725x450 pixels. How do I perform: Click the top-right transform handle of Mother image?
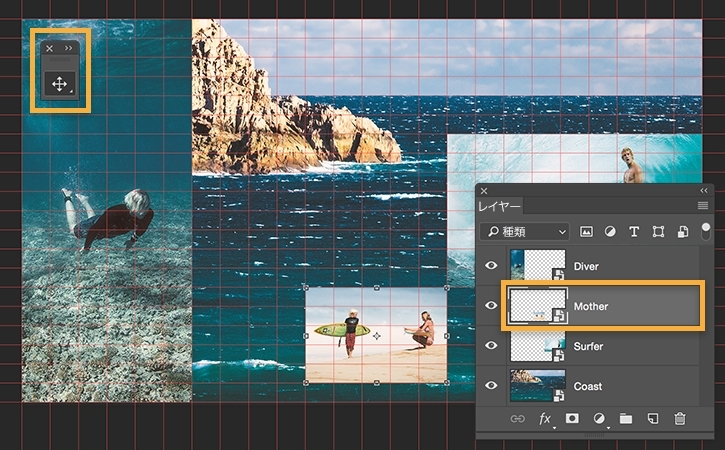point(447,288)
